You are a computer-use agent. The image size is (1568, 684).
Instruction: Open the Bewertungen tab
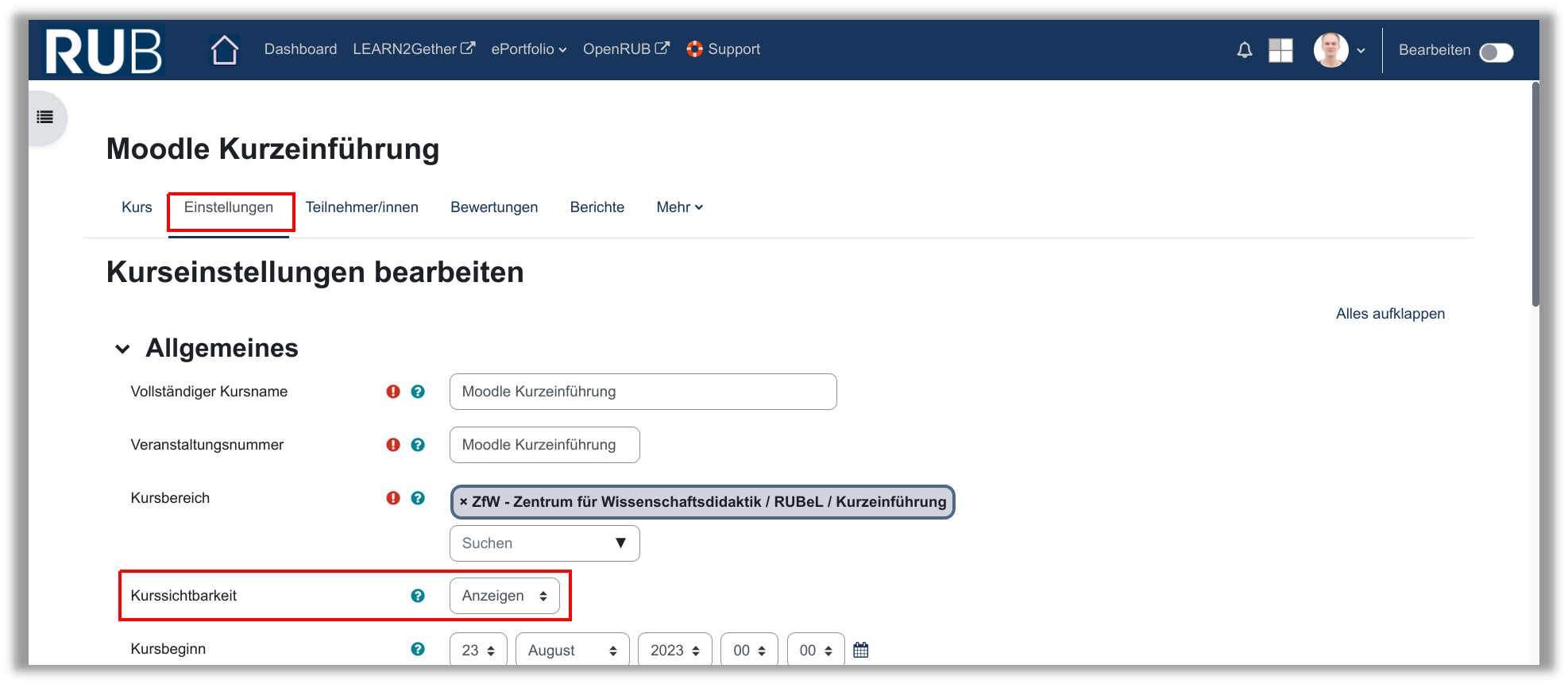(x=494, y=207)
